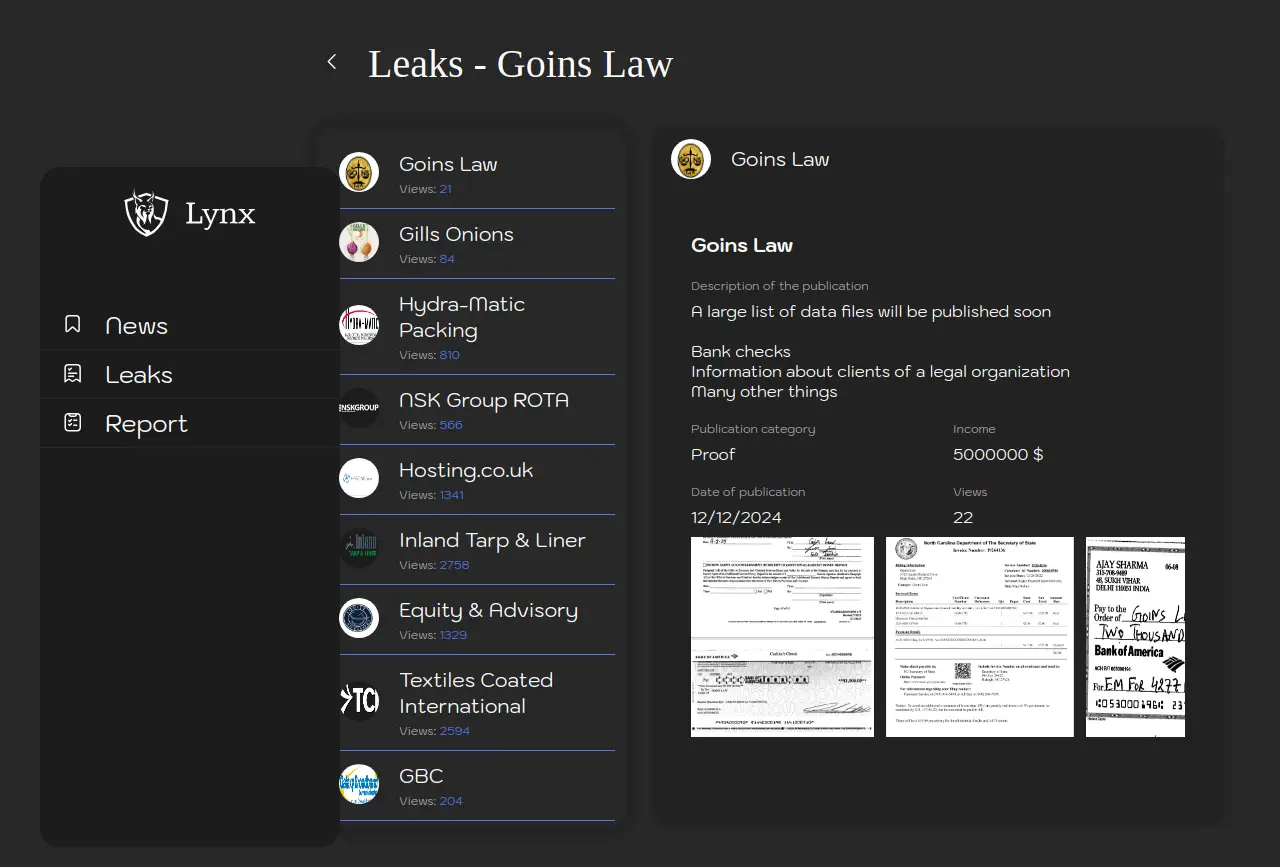1280x867 pixels.
Task: Click the GBC logo icon in the list
Action: coord(359,785)
